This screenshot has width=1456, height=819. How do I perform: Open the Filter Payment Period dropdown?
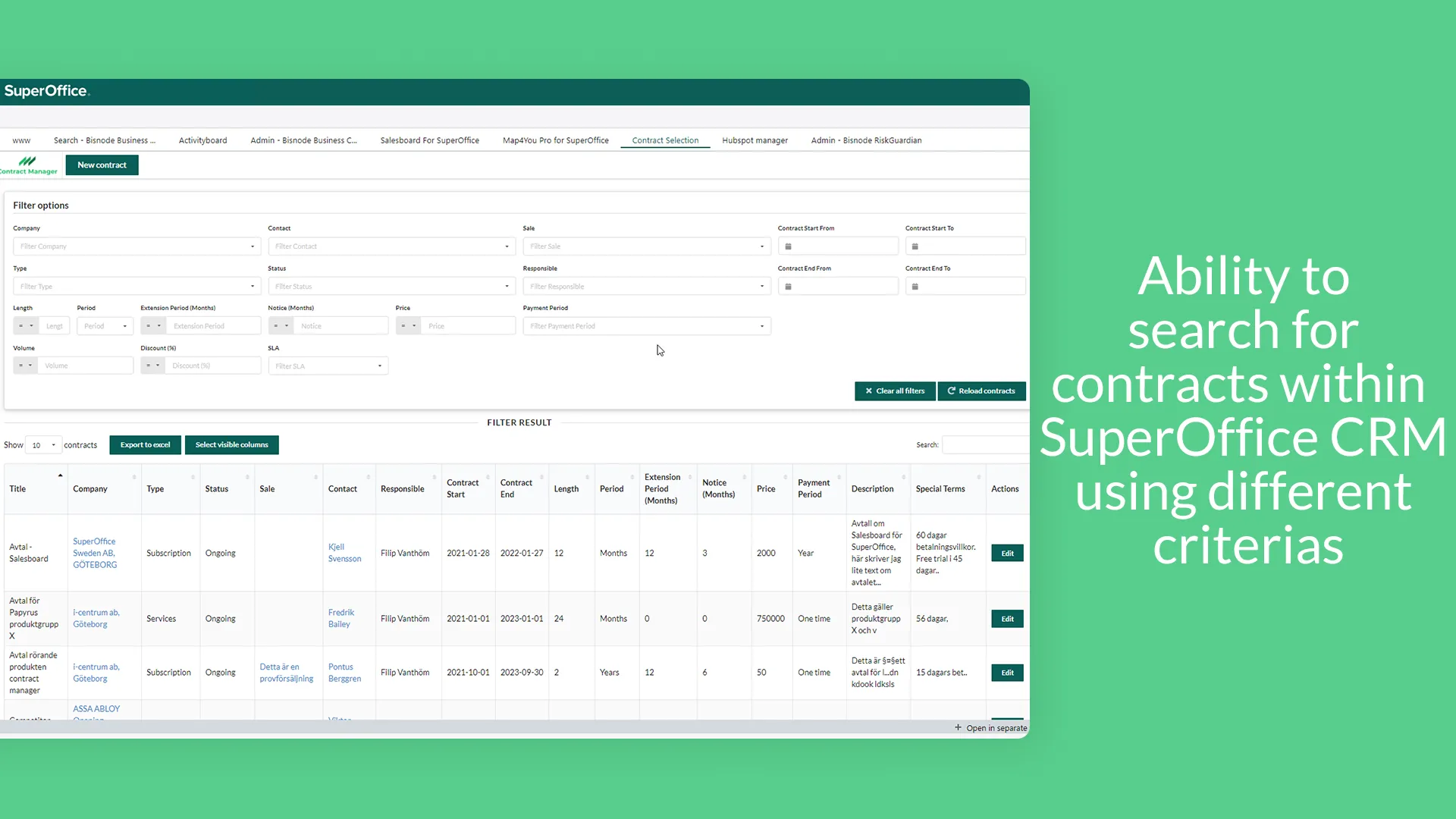[x=646, y=326]
